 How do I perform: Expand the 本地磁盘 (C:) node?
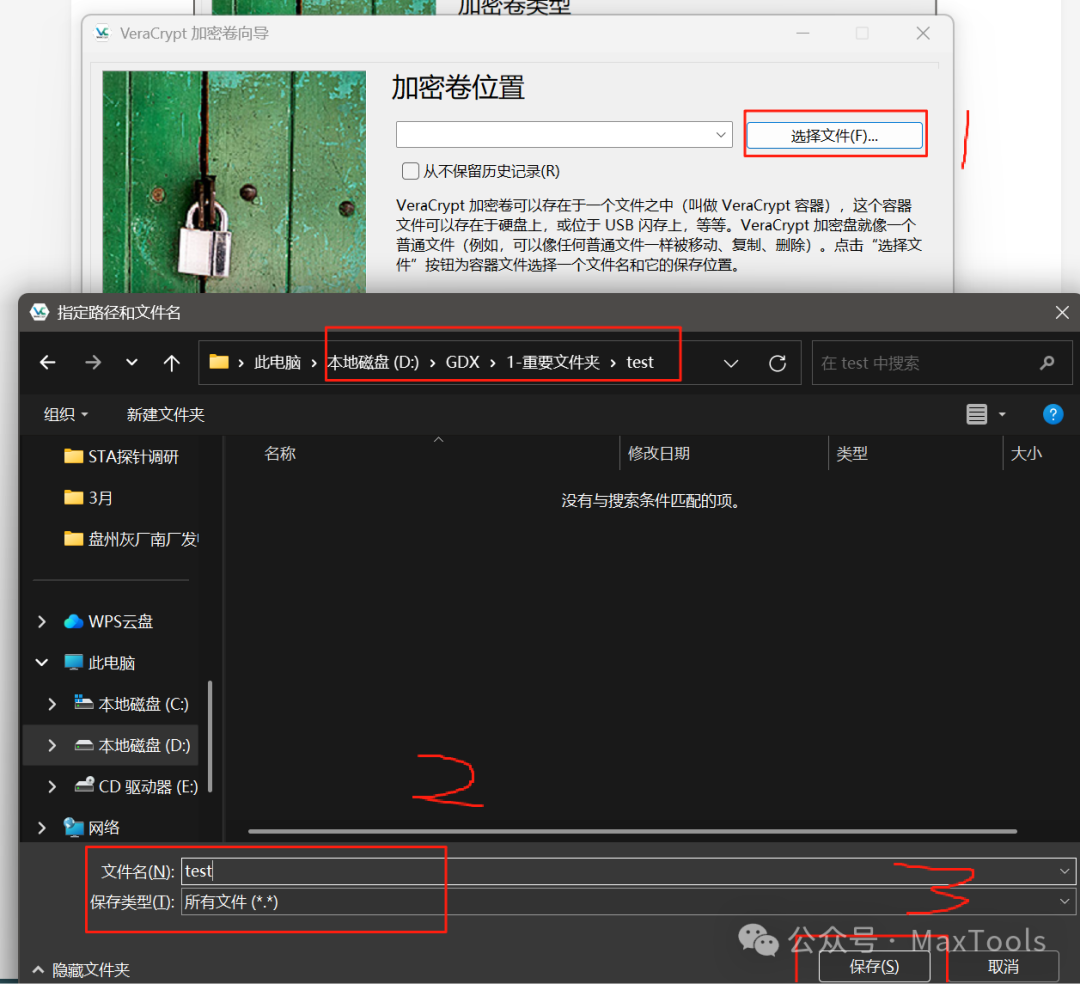(52, 704)
